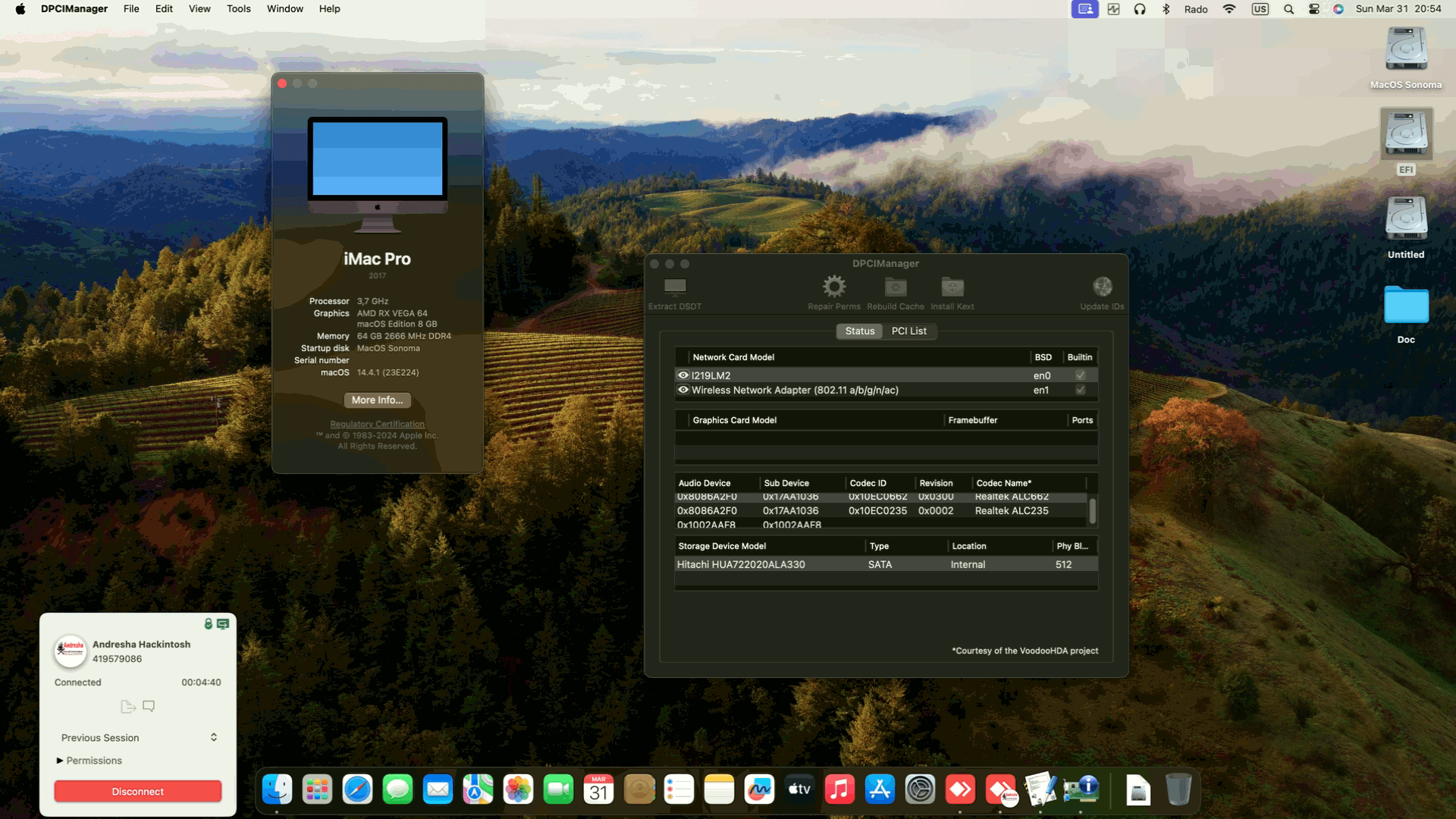Open the Edit menu
Screen dimensions: 1456x819
164,9
